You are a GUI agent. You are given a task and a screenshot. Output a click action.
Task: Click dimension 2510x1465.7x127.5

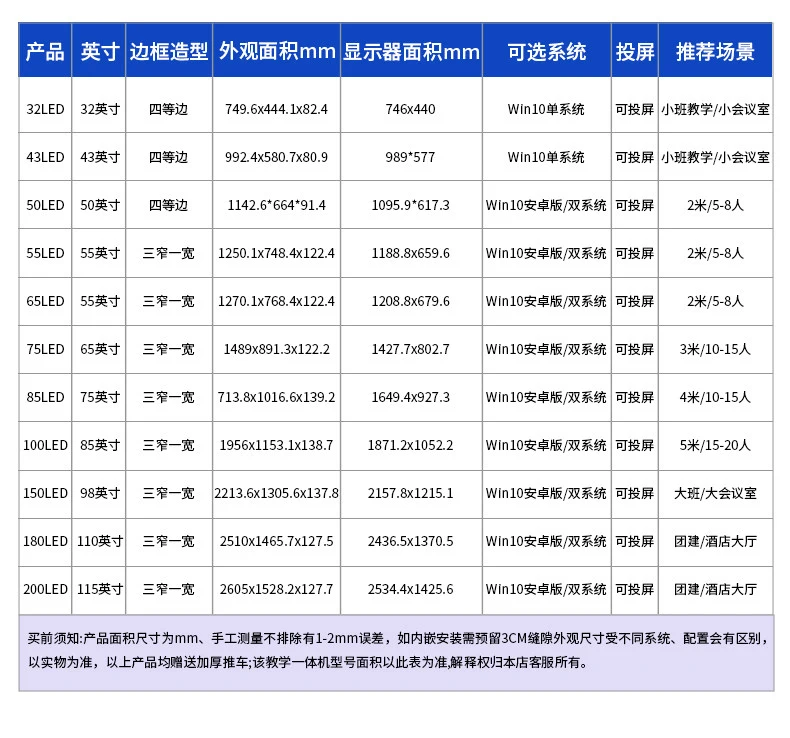click(276, 541)
